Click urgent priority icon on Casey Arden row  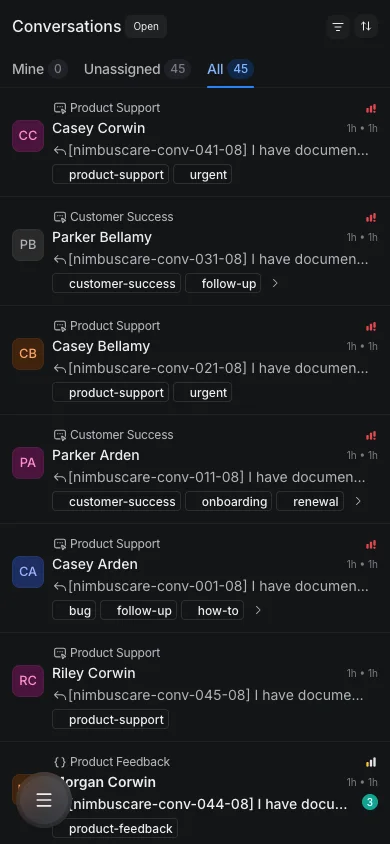(x=371, y=545)
